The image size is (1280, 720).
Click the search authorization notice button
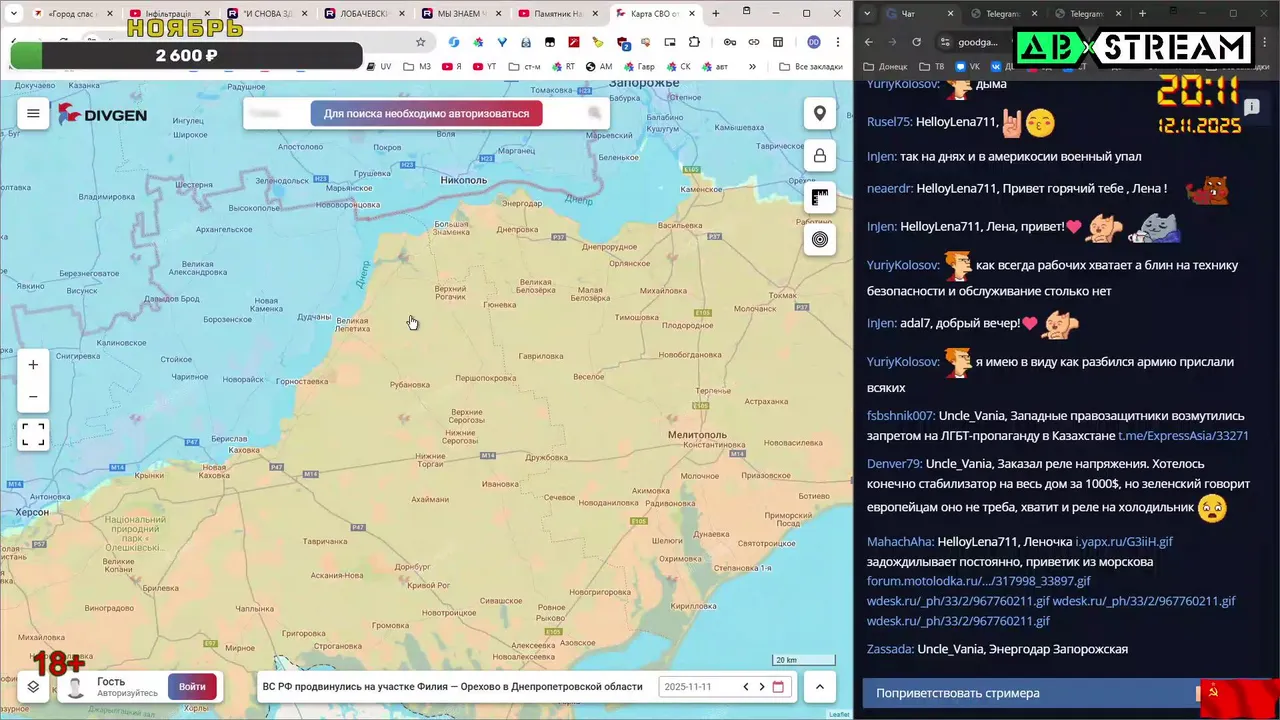coord(426,113)
